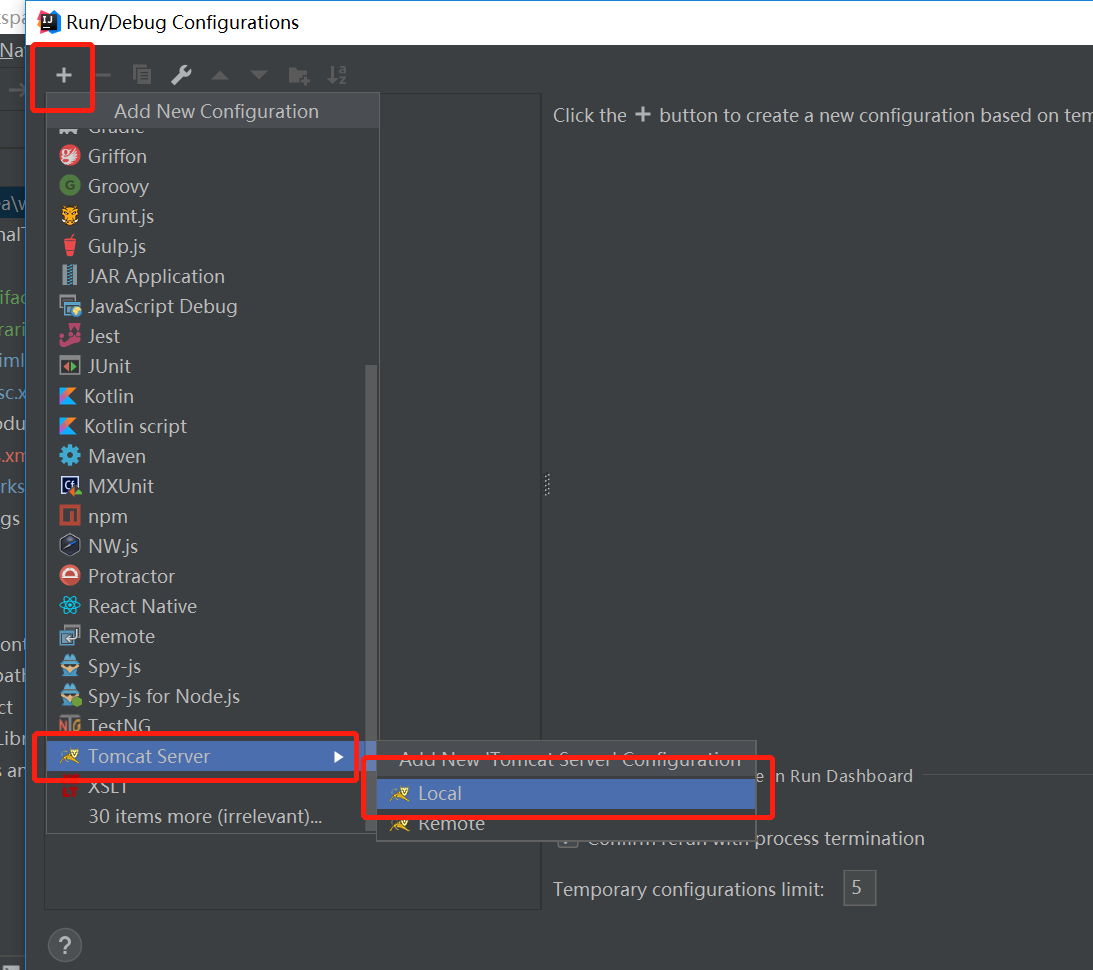1093x970 pixels.
Task: Click the Move Down arrow icon
Action: [259, 75]
